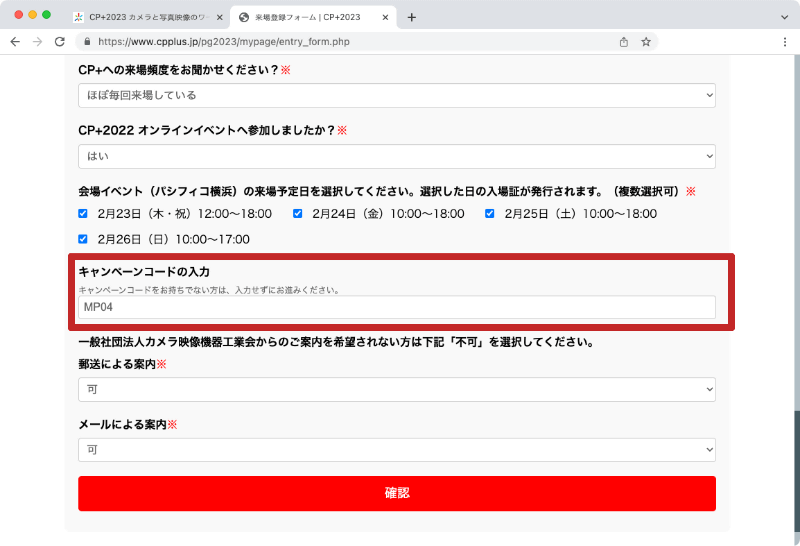This screenshot has width=800, height=546.
Task: Uncheck 2月24日（金）10:00〜18:00
Action: coord(297,213)
